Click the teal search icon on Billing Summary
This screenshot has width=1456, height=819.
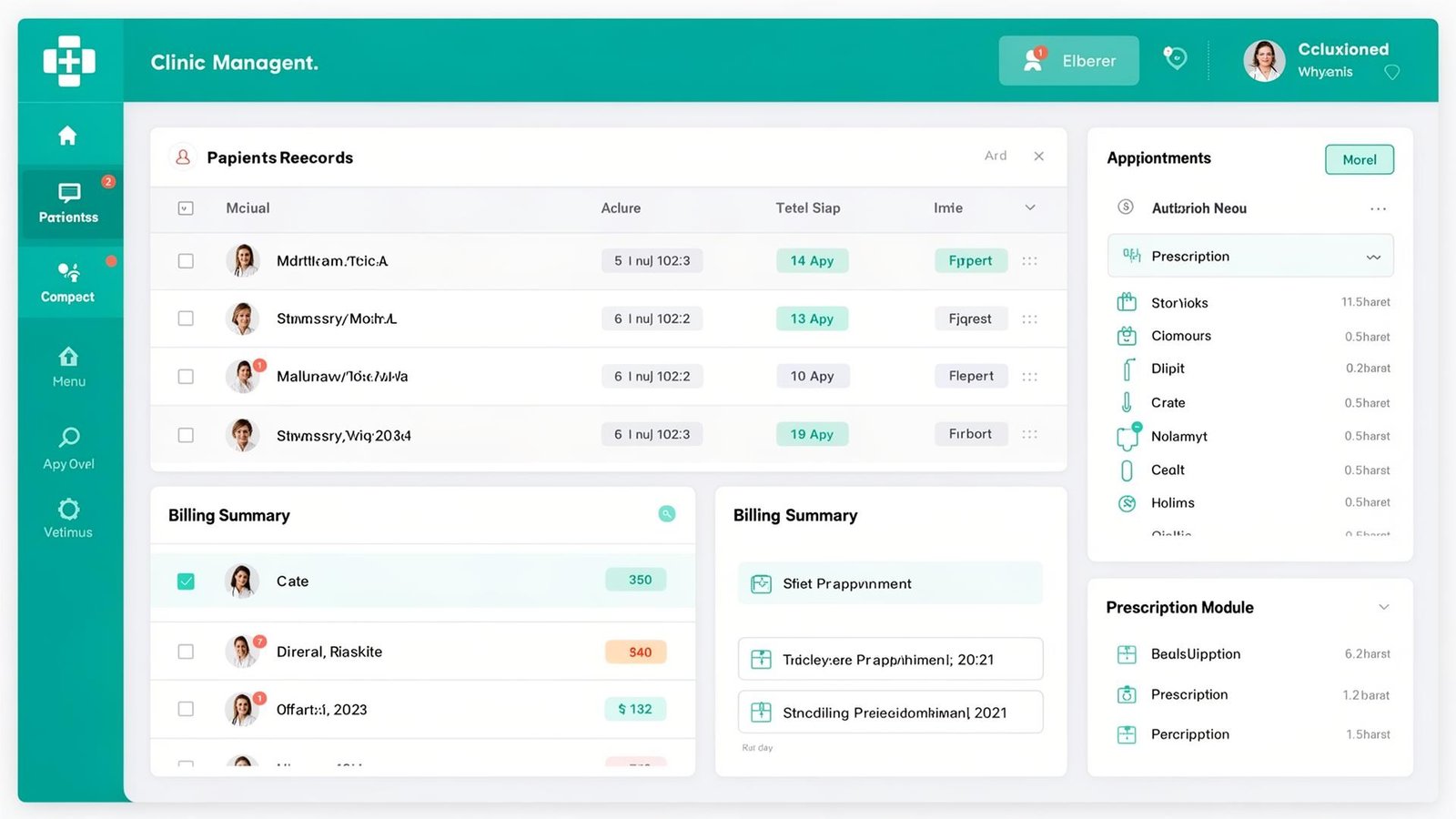coord(667,514)
